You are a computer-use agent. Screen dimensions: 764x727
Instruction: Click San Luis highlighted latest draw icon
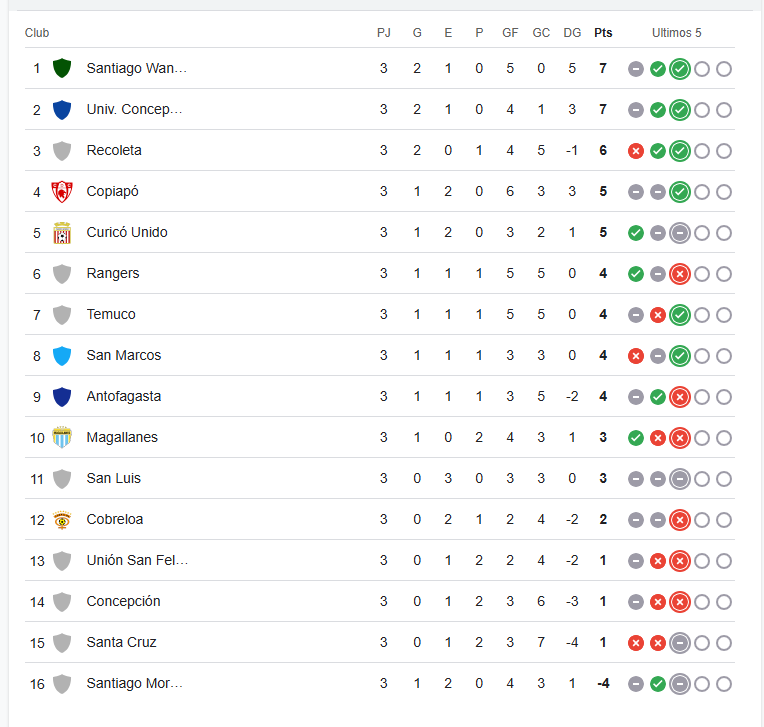click(x=680, y=479)
